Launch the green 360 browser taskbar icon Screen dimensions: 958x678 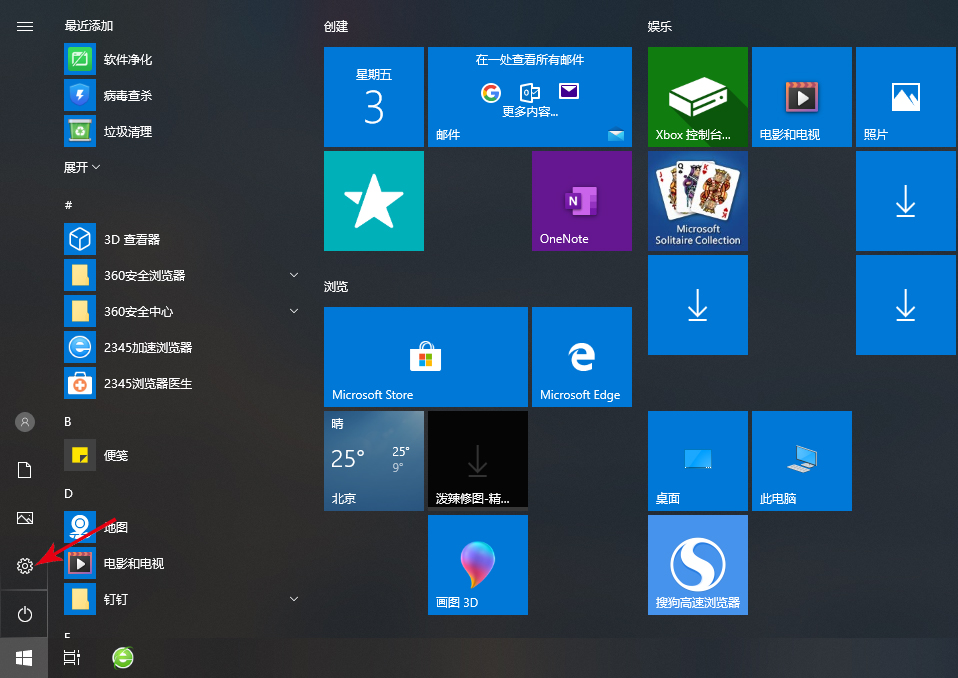pos(123,658)
